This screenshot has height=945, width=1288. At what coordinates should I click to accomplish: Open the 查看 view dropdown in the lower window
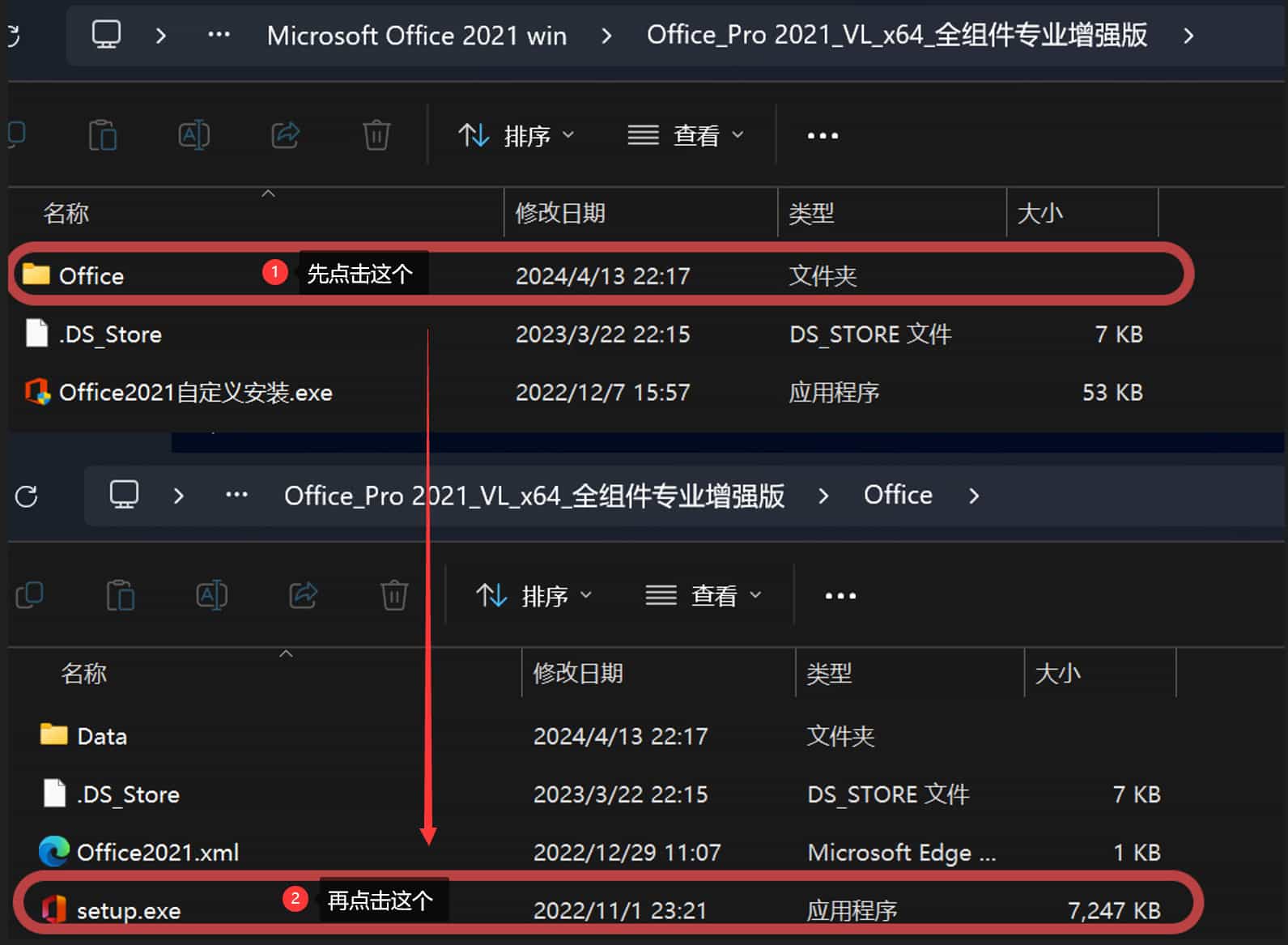(704, 596)
